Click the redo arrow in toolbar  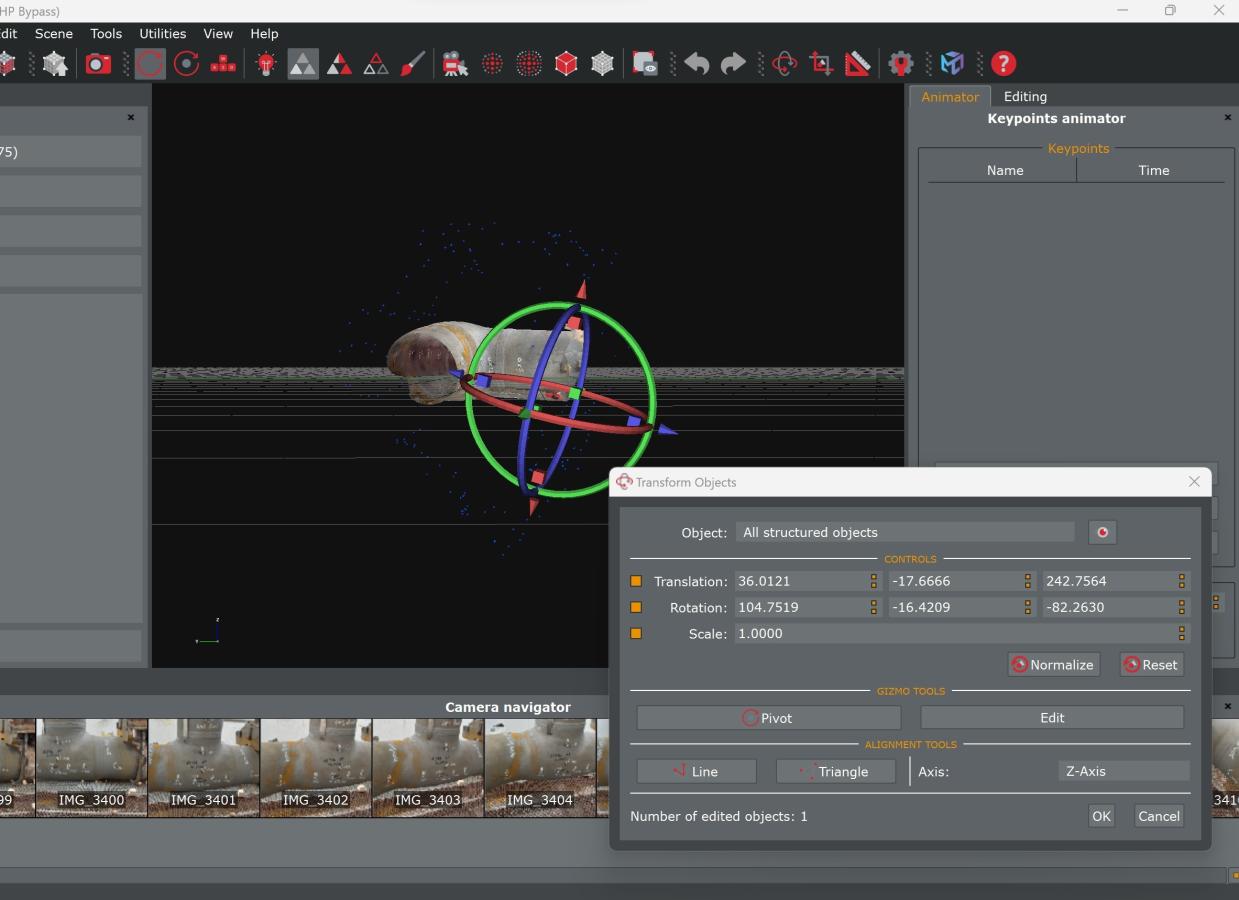coord(733,64)
